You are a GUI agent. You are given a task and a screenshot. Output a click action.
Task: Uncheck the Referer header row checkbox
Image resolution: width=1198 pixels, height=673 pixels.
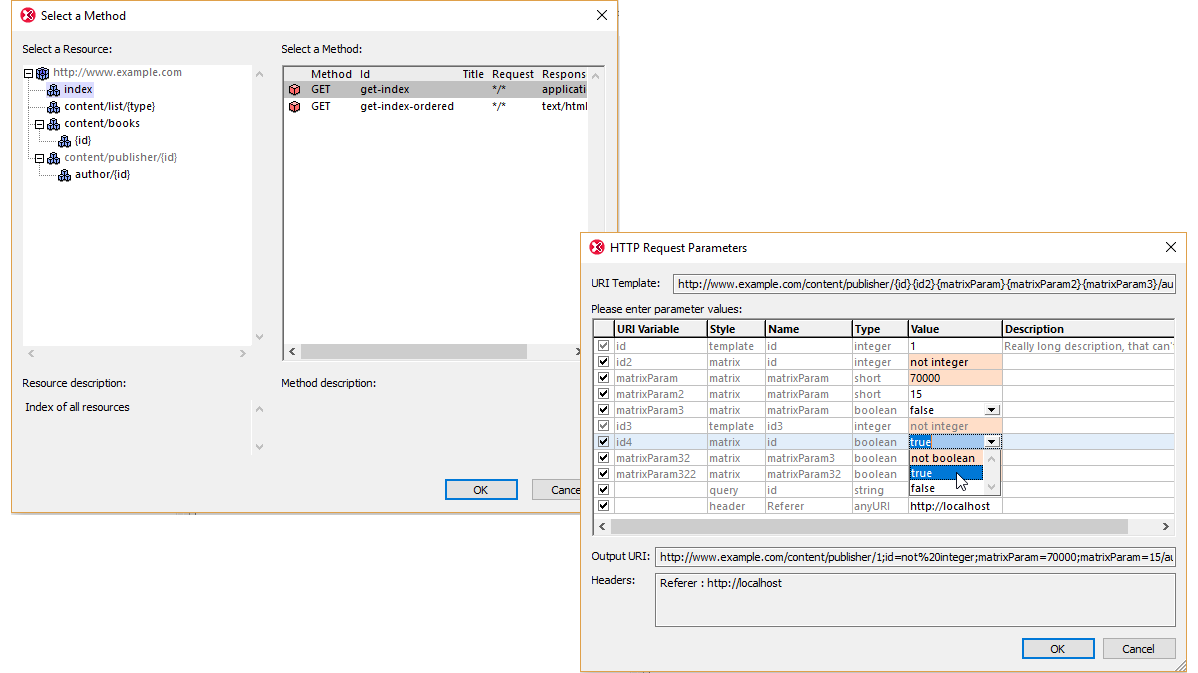click(x=602, y=506)
